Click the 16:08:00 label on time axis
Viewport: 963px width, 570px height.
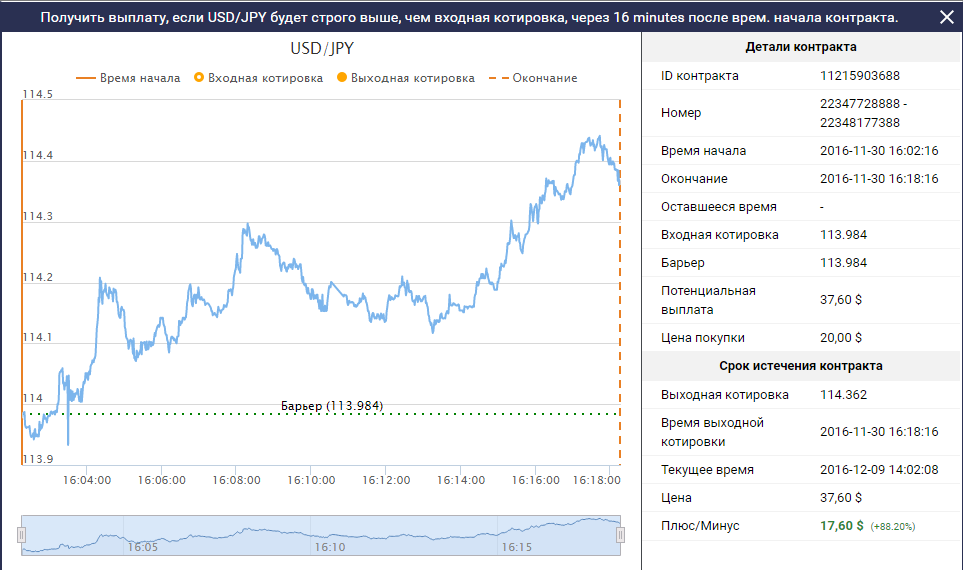pyautogui.click(x=238, y=480)
